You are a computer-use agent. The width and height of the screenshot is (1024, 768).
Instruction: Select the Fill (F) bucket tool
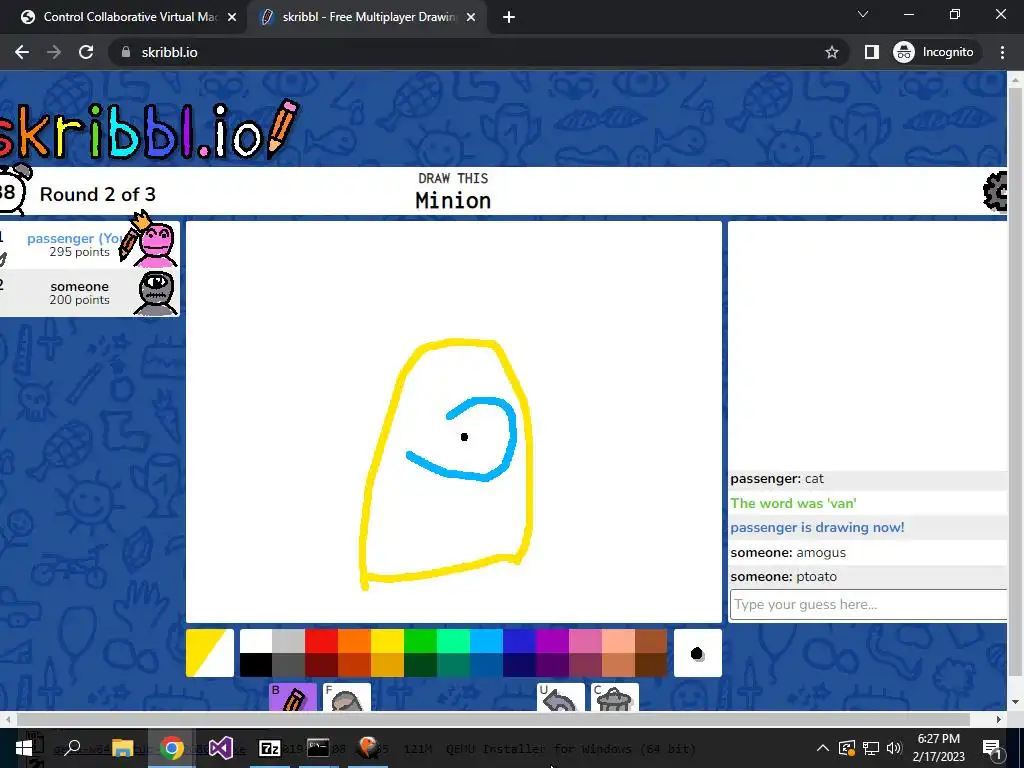click(x=347, y=697)
